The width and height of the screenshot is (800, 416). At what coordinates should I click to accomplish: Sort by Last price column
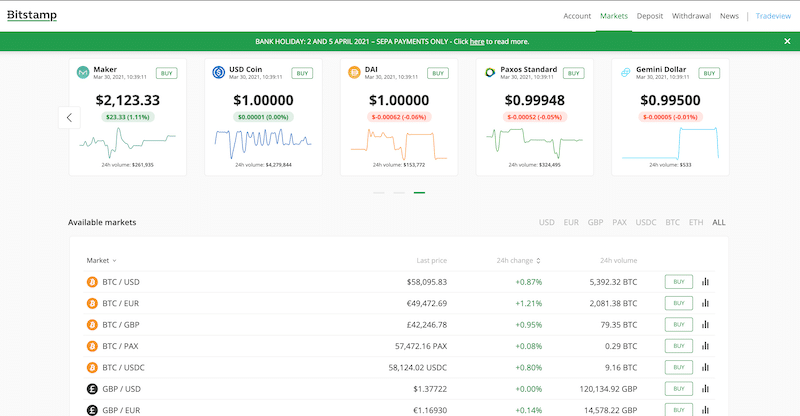[x=432, y=260]
